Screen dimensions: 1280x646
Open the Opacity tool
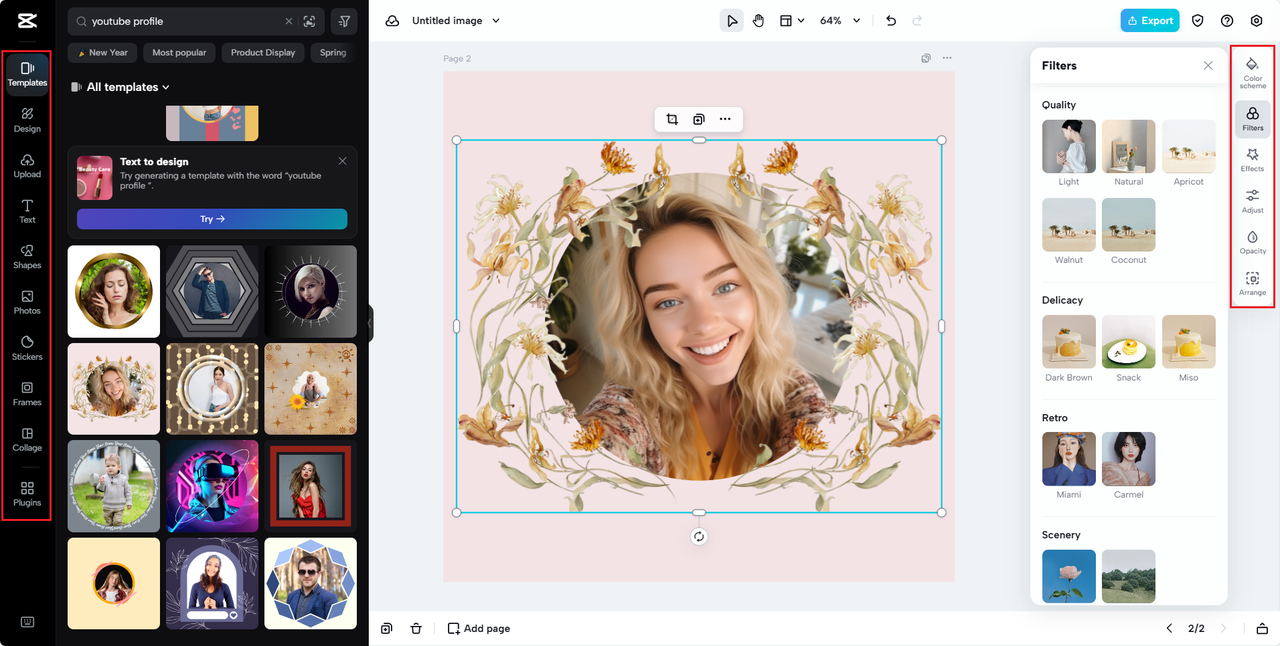(x=1253, y=241)
